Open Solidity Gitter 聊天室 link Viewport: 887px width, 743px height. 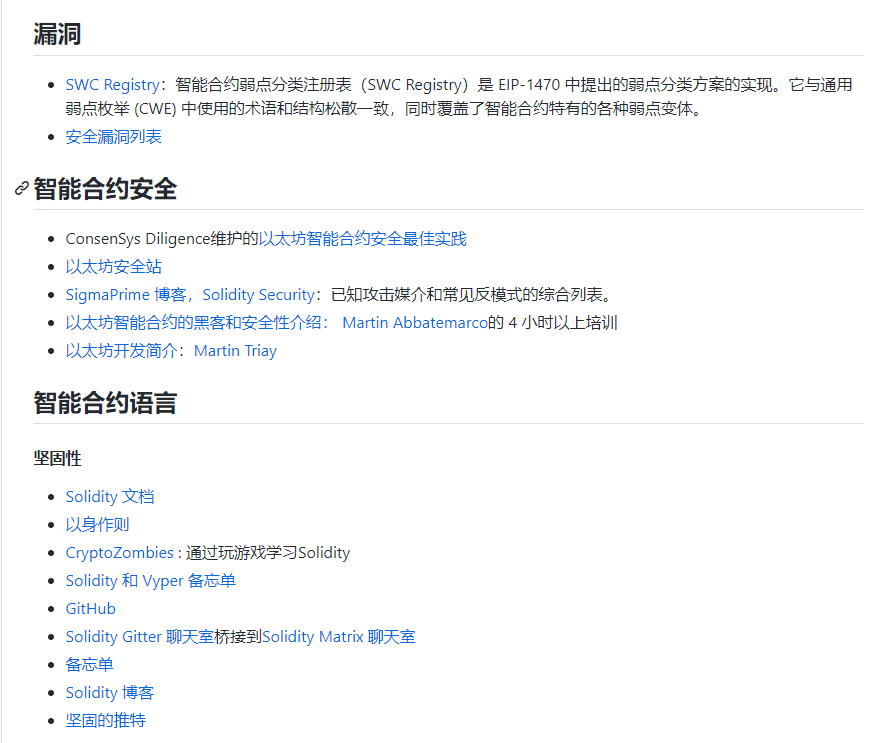[x=140, y=637]
